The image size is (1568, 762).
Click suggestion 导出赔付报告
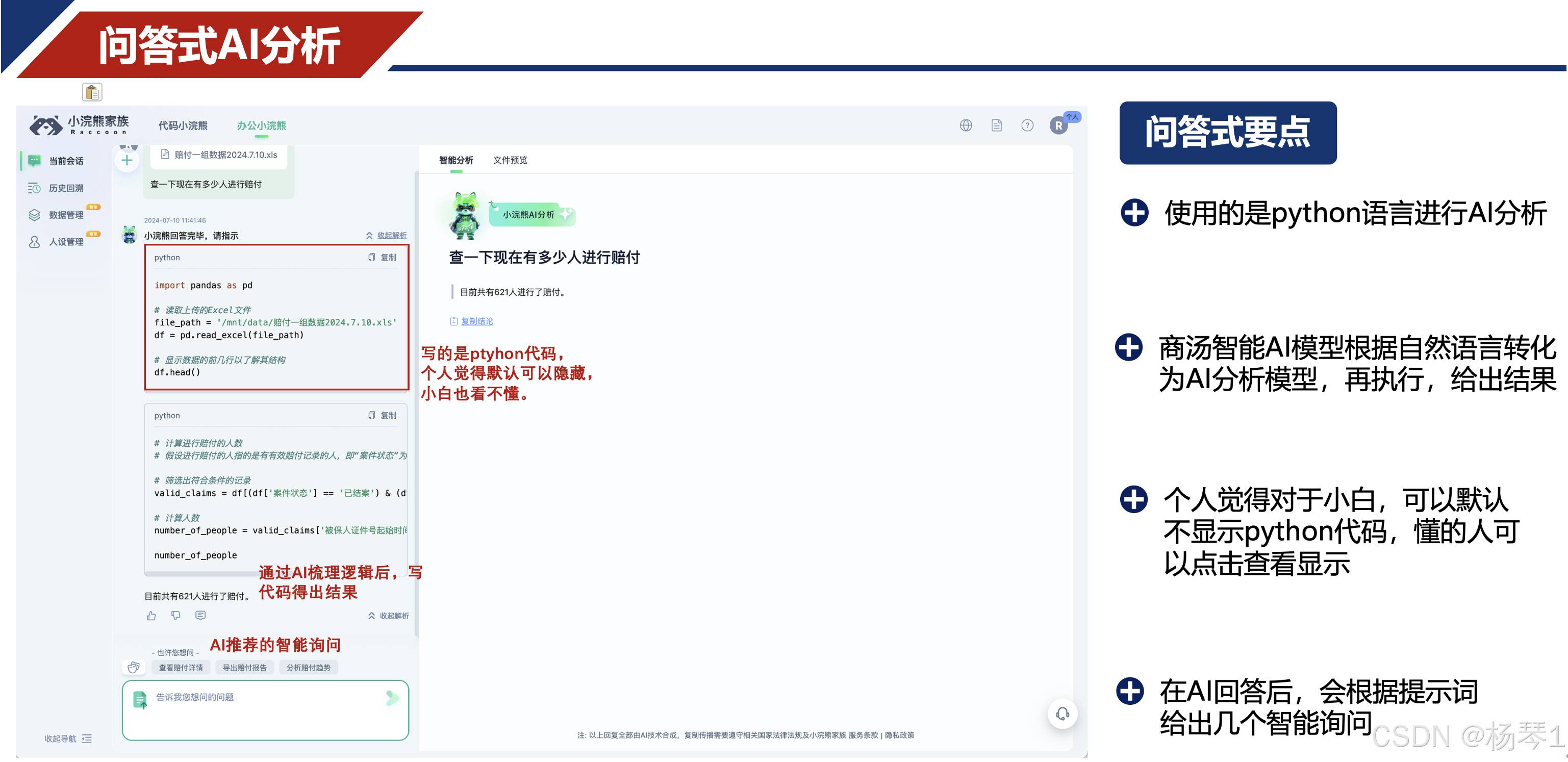(244, 668)
